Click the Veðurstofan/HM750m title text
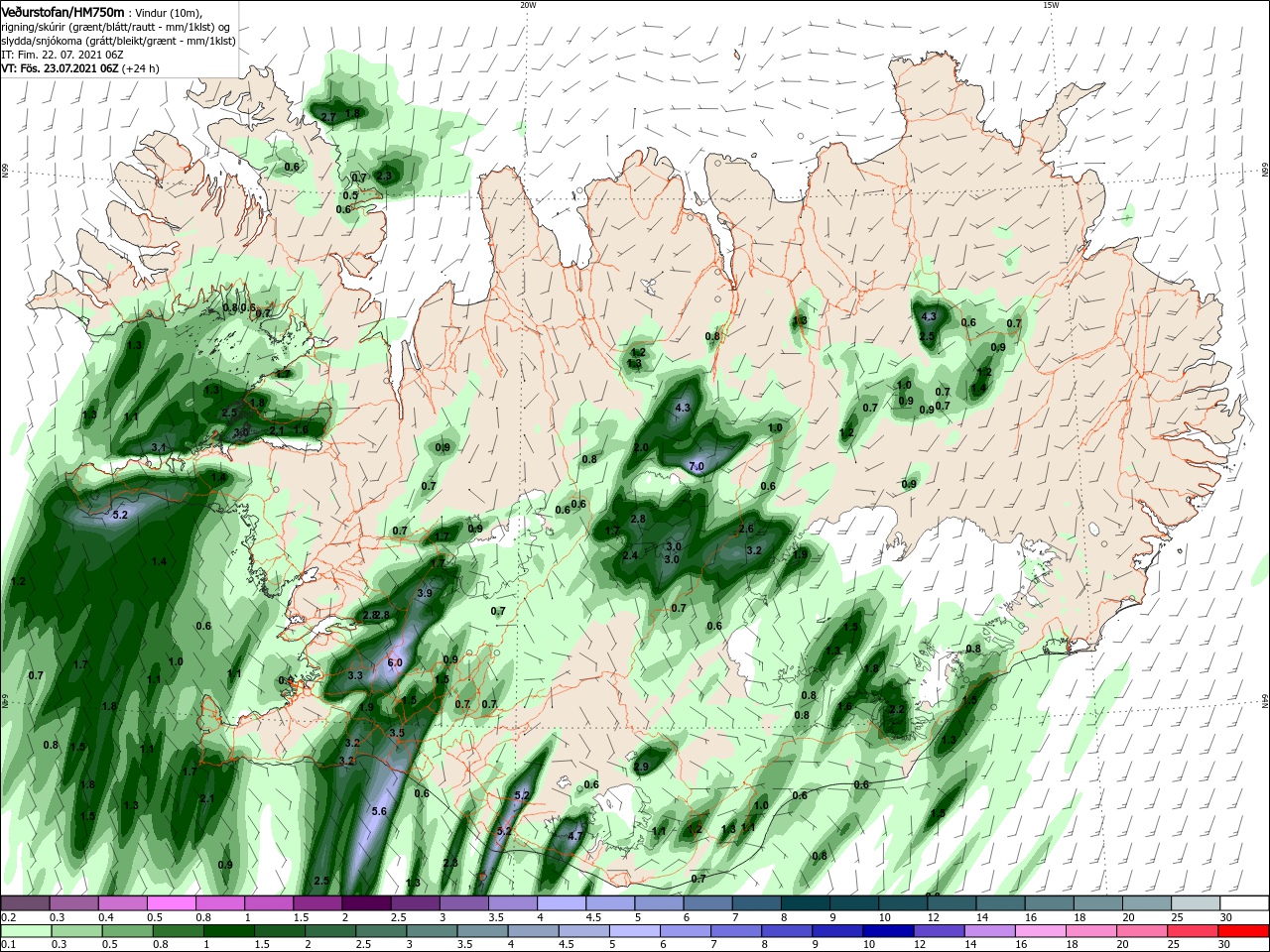Viewport: 1270px width, 952px height. tap(63, 11)
